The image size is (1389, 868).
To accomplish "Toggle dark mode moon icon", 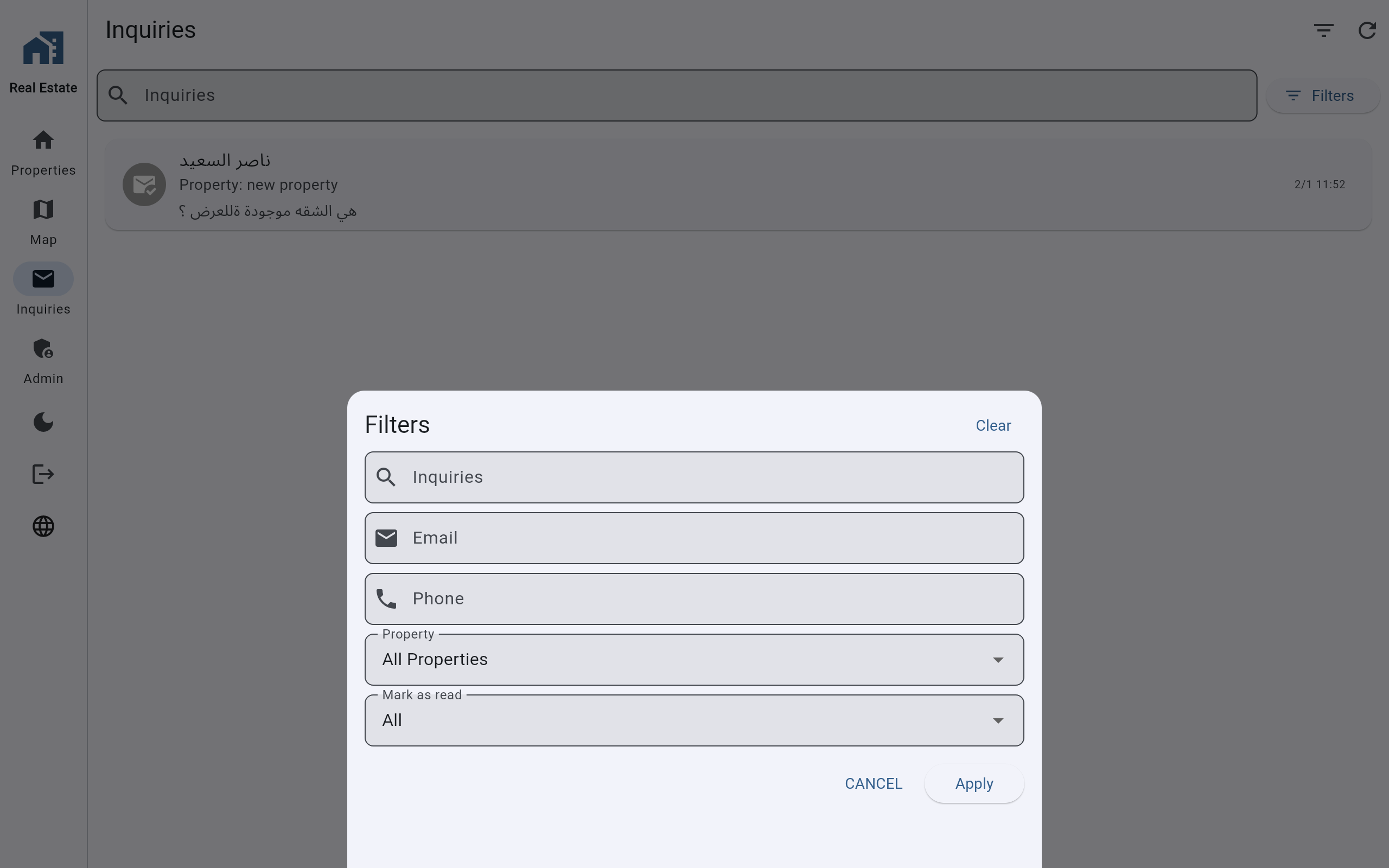I will (x=43, y=423).
